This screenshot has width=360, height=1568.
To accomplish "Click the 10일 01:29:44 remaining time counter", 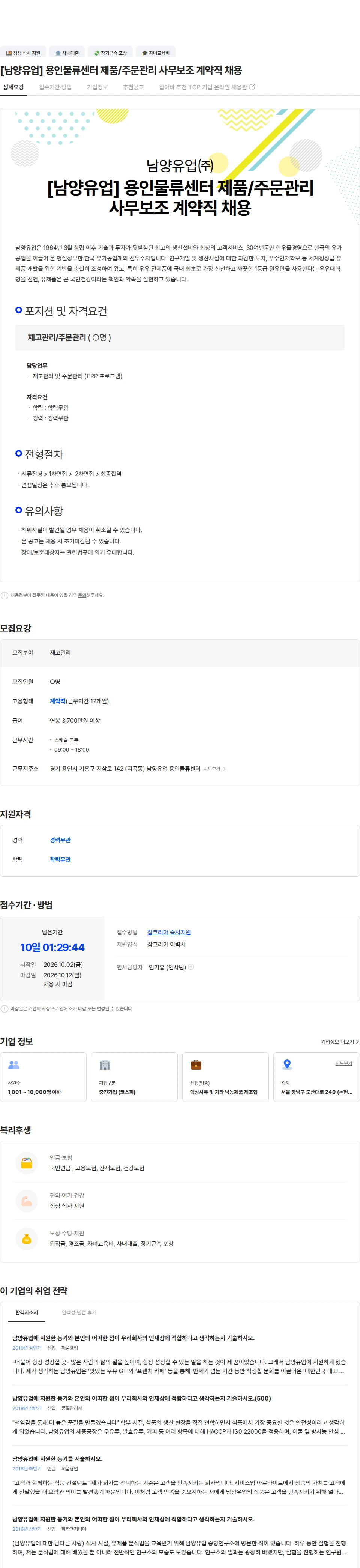I will tap(52, 947).
